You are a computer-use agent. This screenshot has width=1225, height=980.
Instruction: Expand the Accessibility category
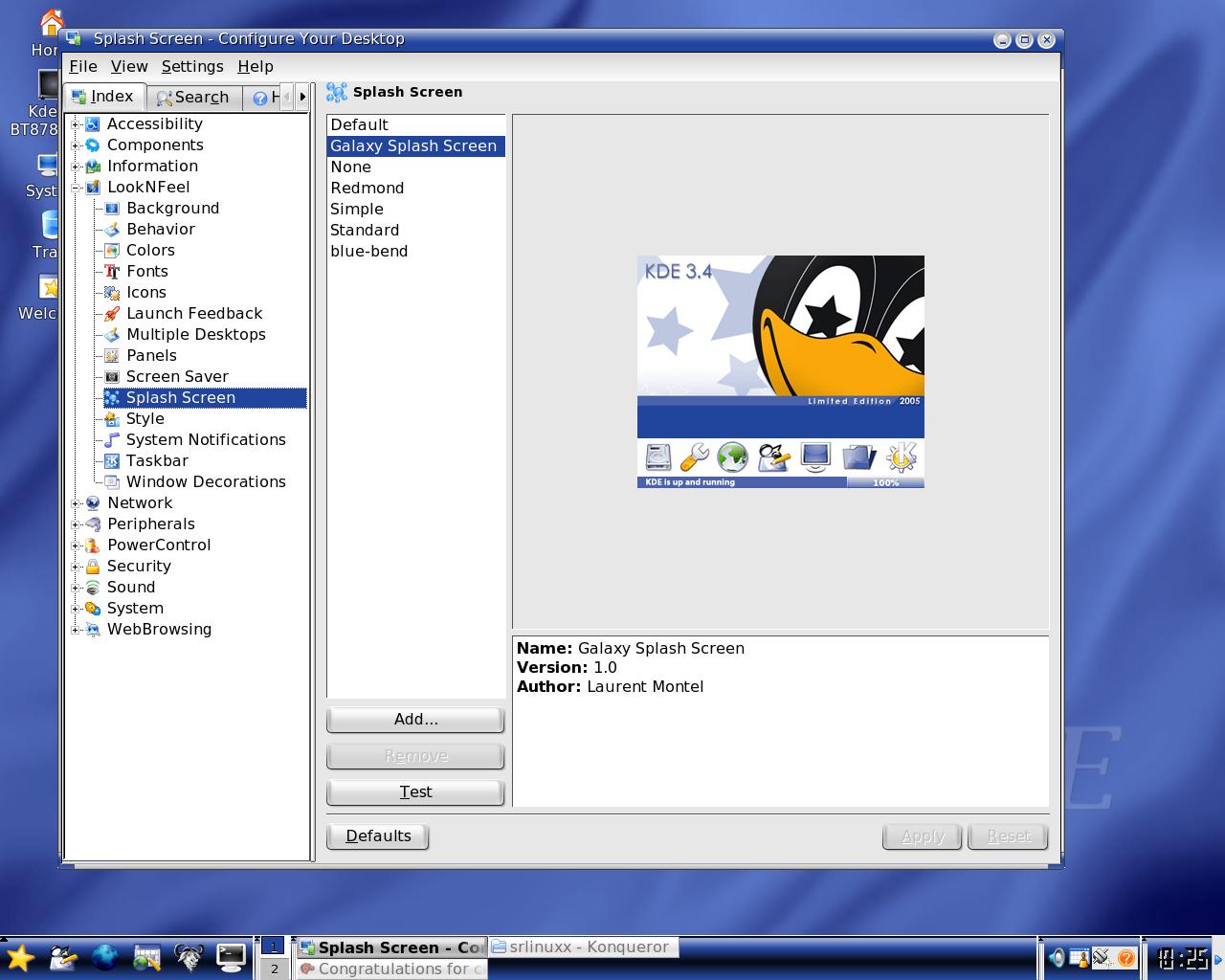pyautogui.click(x=76, y=124)
